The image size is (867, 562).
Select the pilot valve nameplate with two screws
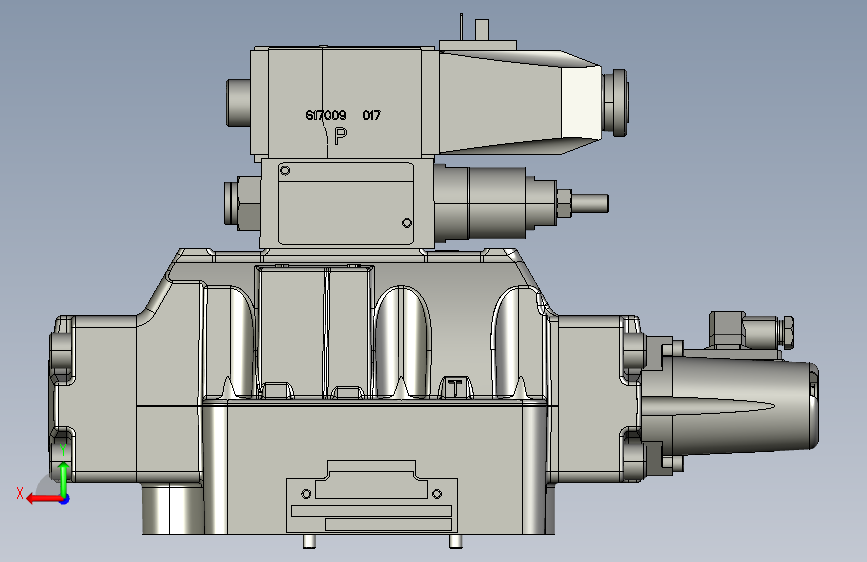pyautogui.click(x=346, y=203)
